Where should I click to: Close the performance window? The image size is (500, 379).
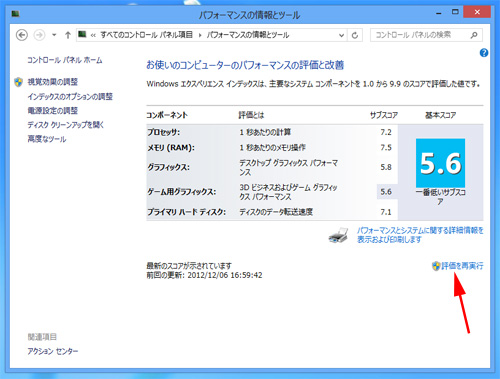[477, 12]
